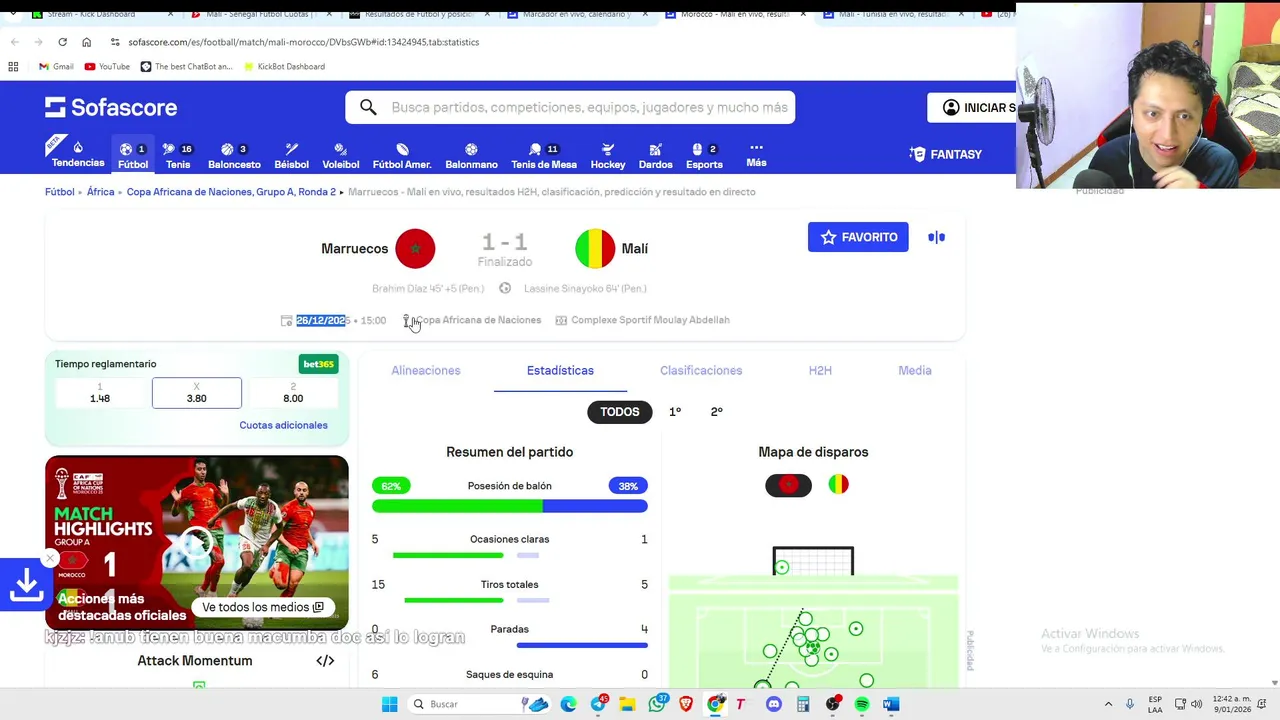Open Cuotas adicionales link

click(x=283, y=425)
